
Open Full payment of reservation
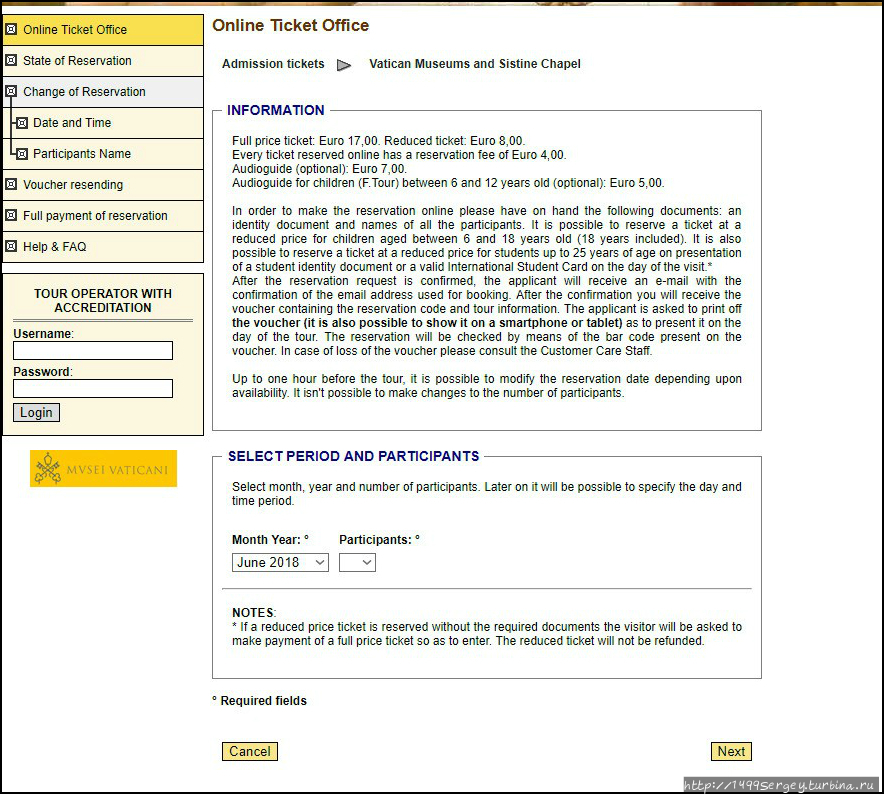(x=103, y=216)
